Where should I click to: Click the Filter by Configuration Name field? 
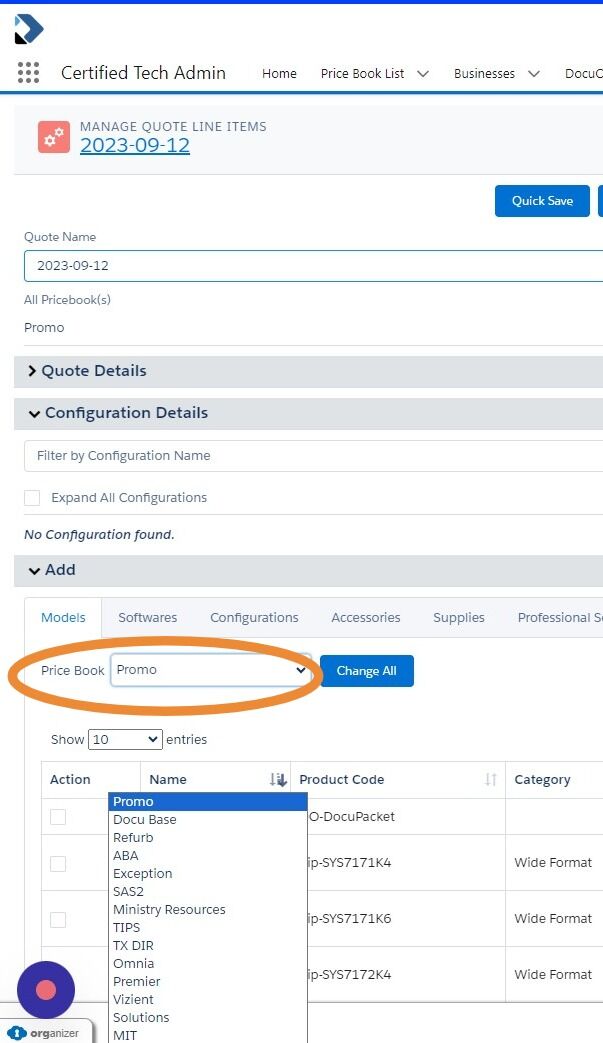coord(313,456)
